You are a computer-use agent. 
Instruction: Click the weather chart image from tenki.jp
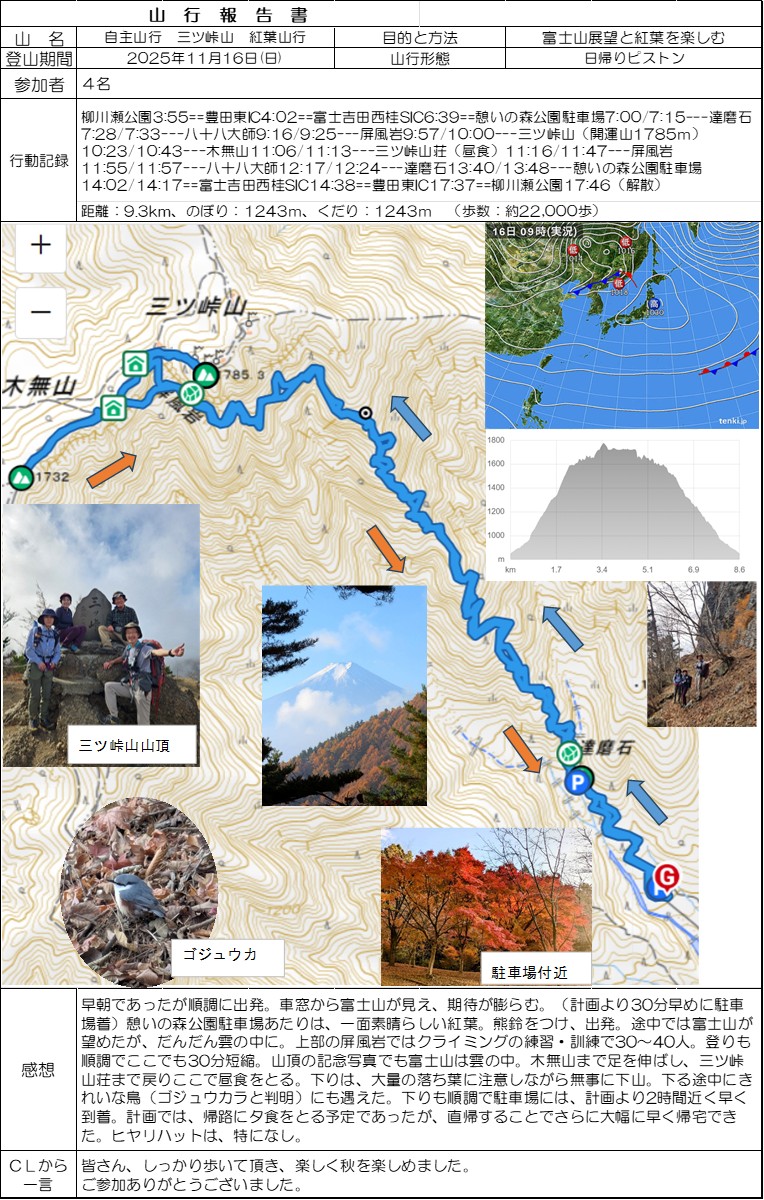pyautogui.click(x=621, y=325)
